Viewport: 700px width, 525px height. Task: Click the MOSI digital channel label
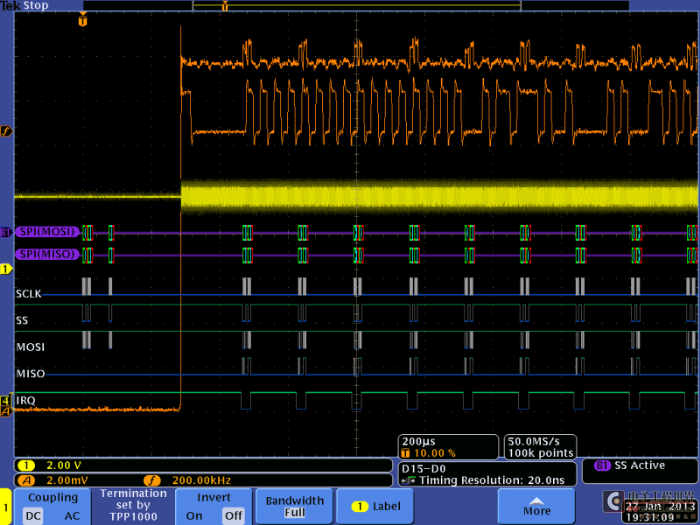[x=30, y=347]
